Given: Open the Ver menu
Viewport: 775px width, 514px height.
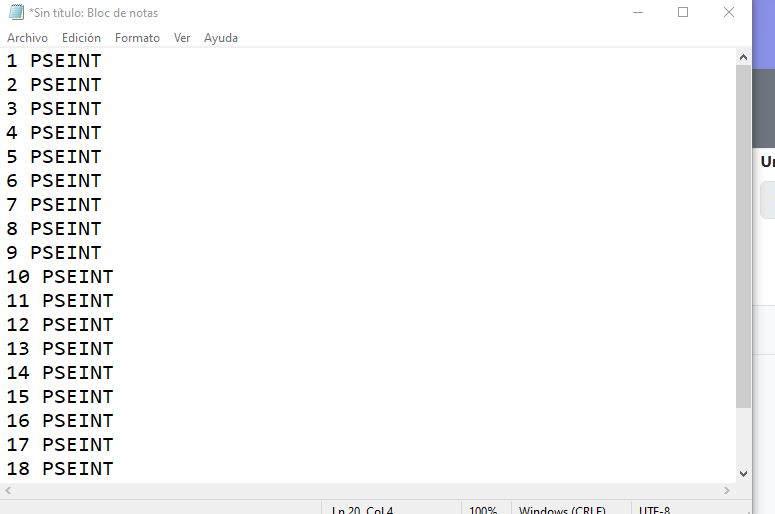Looking at the screenshot, I should click(x=182, y=38).
